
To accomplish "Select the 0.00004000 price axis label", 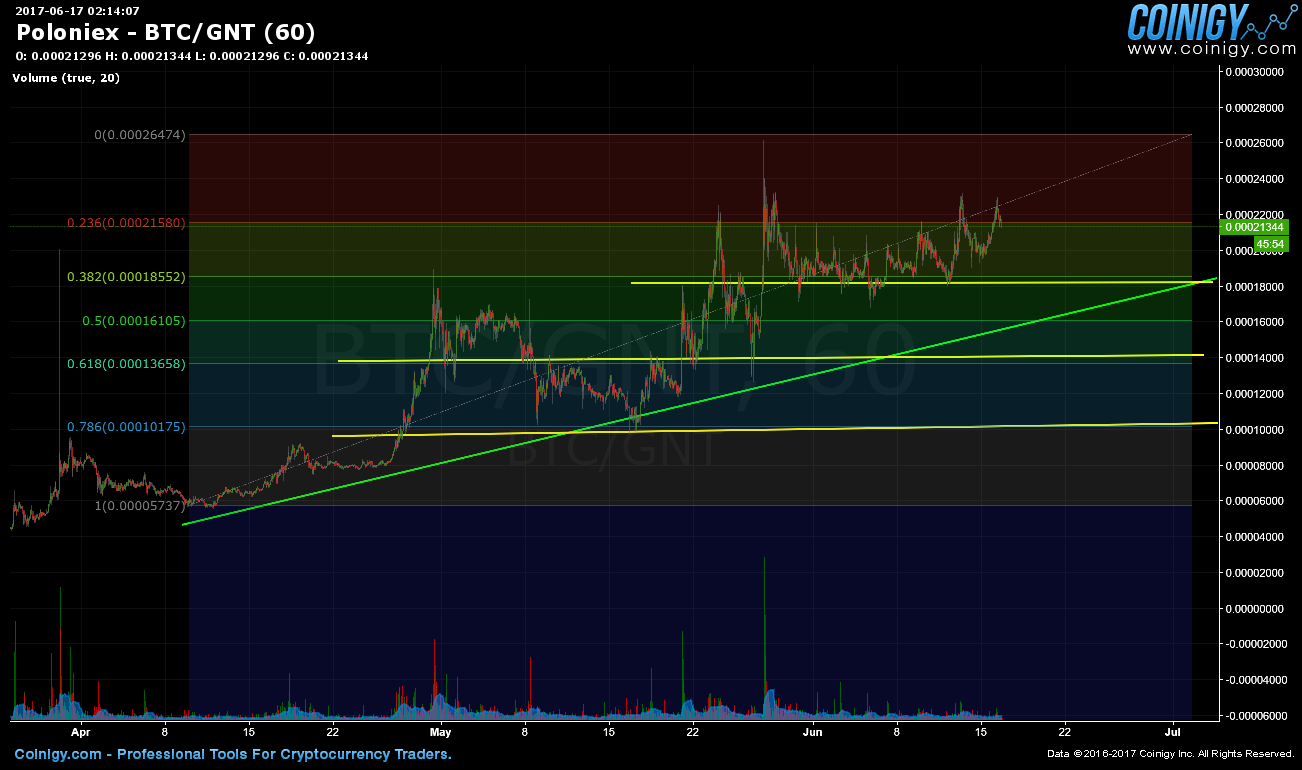I will tap(1256, 537).
